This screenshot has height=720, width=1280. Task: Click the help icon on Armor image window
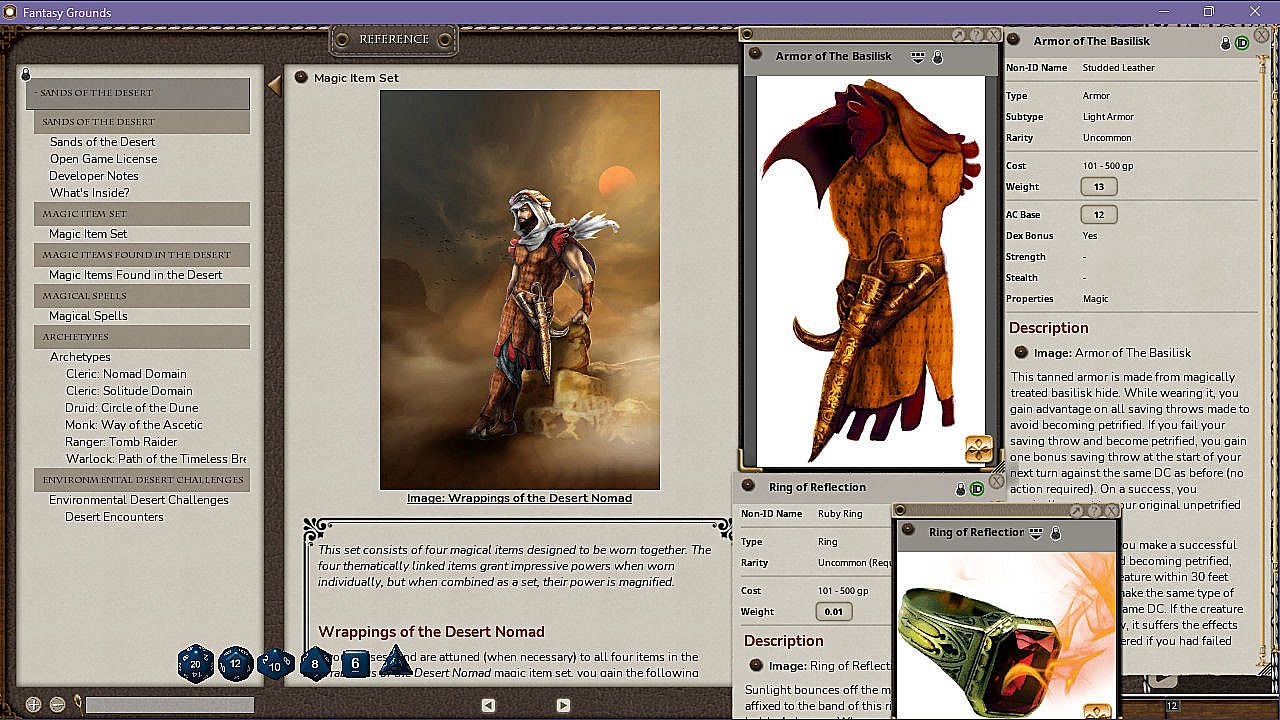tap(976, 35)
